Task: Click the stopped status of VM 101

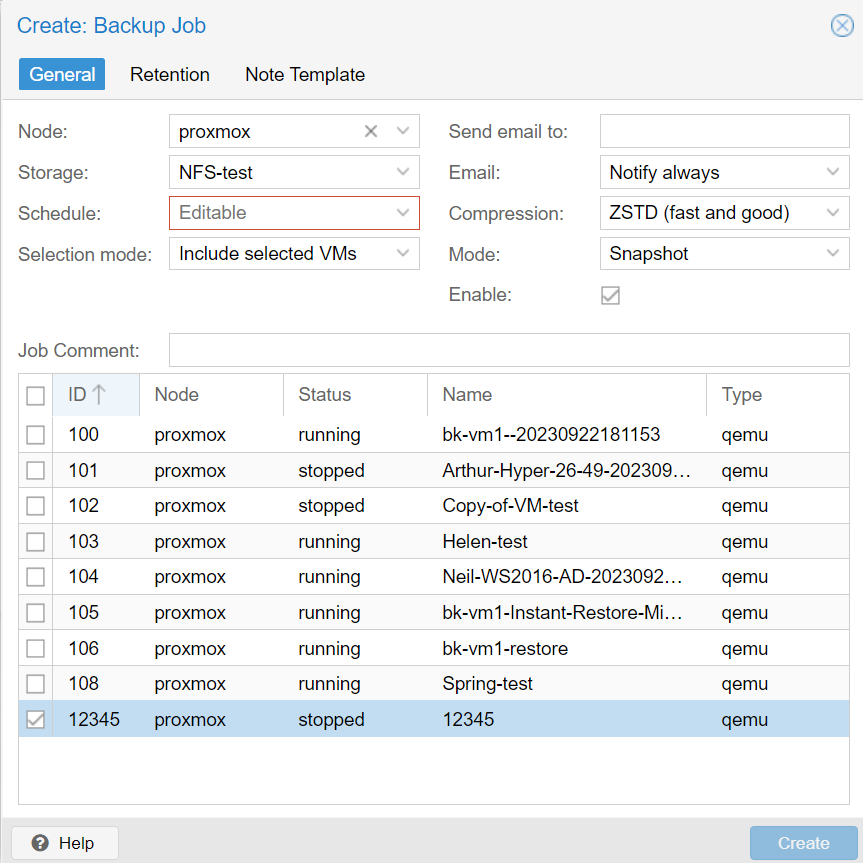Action: point(331,471)
